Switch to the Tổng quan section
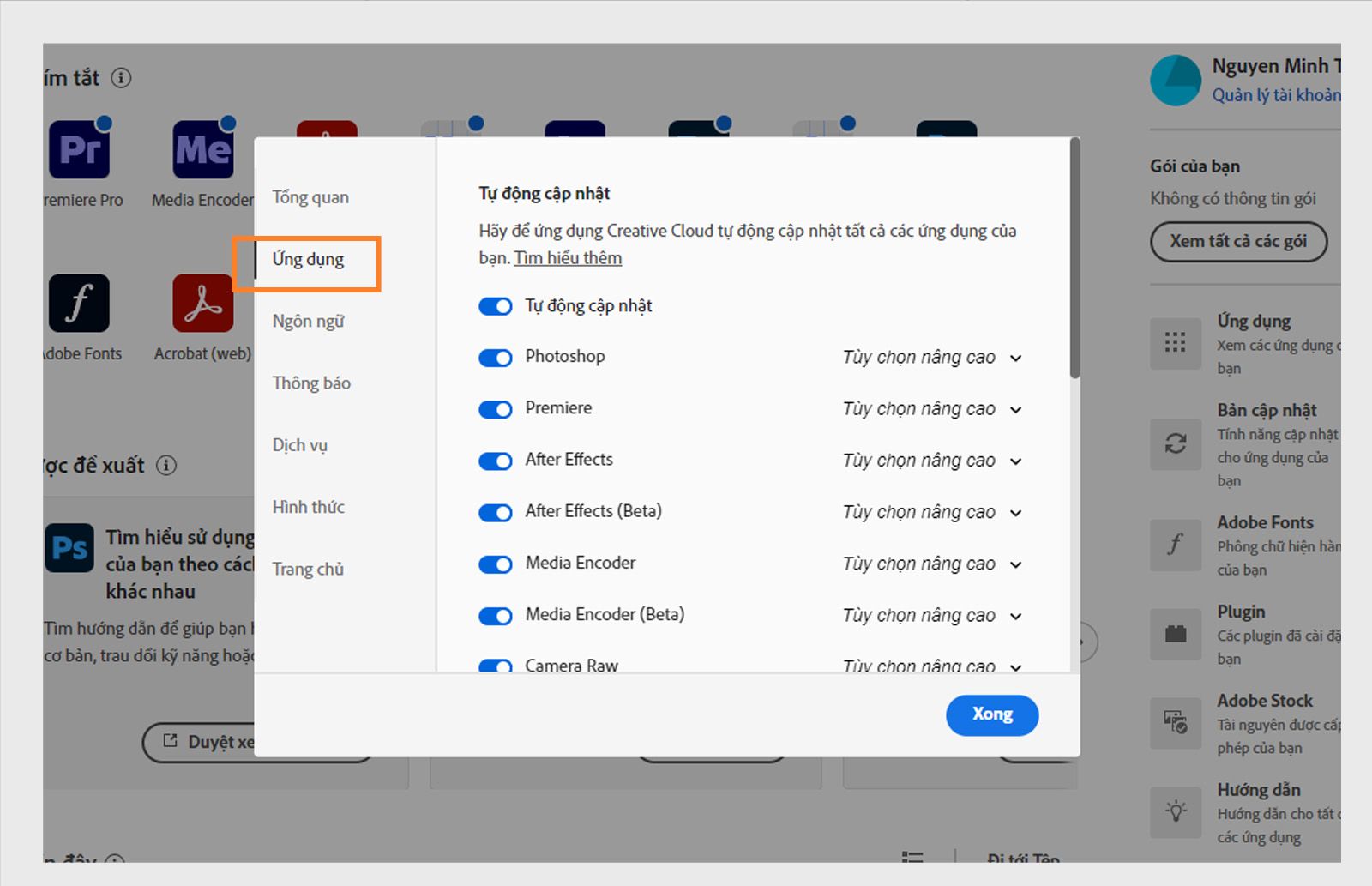Screen dimensions: 1372x886 (x=310, y=196)
